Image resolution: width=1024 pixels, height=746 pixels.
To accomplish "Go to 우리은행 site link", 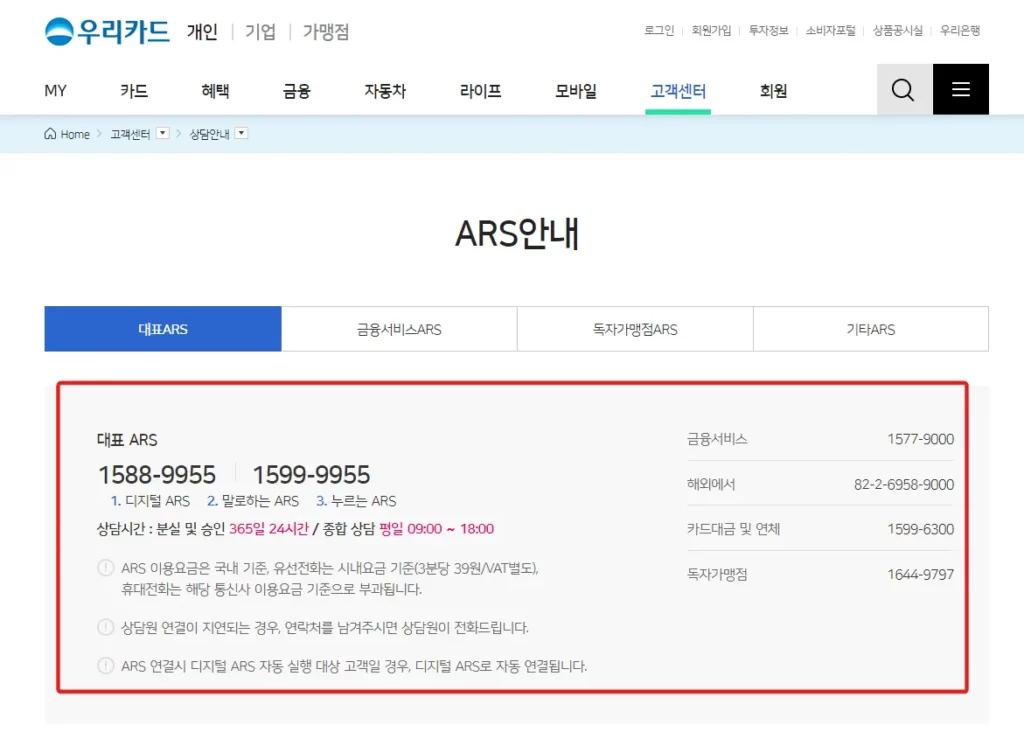I will [x=960, y=31].
